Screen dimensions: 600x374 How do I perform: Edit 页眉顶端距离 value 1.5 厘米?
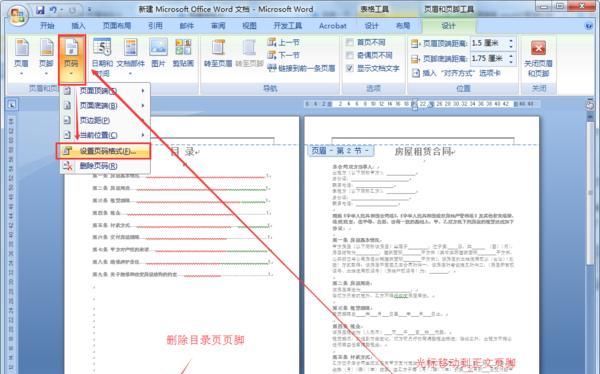488,43
